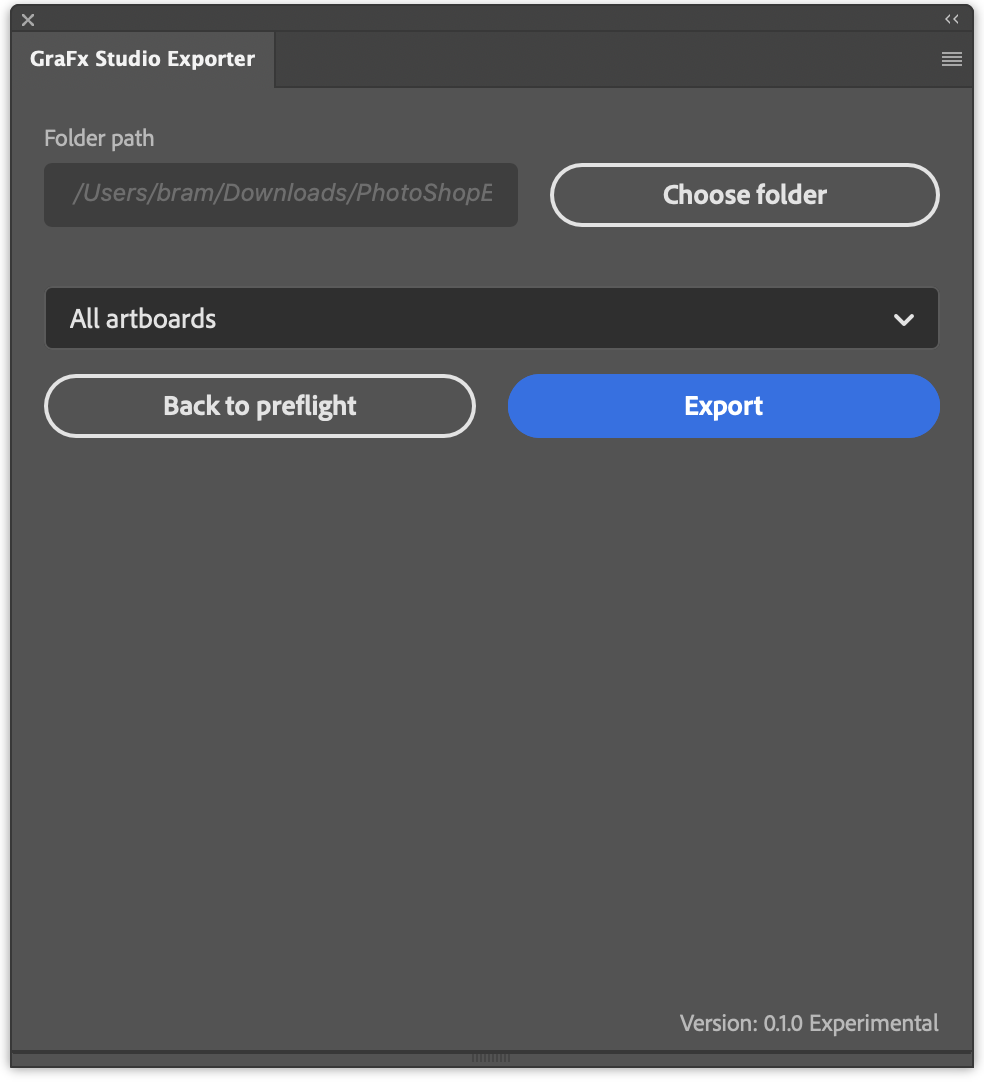
Task: Select the GraFx Studio Exporter tab
Action: [142, 59]
